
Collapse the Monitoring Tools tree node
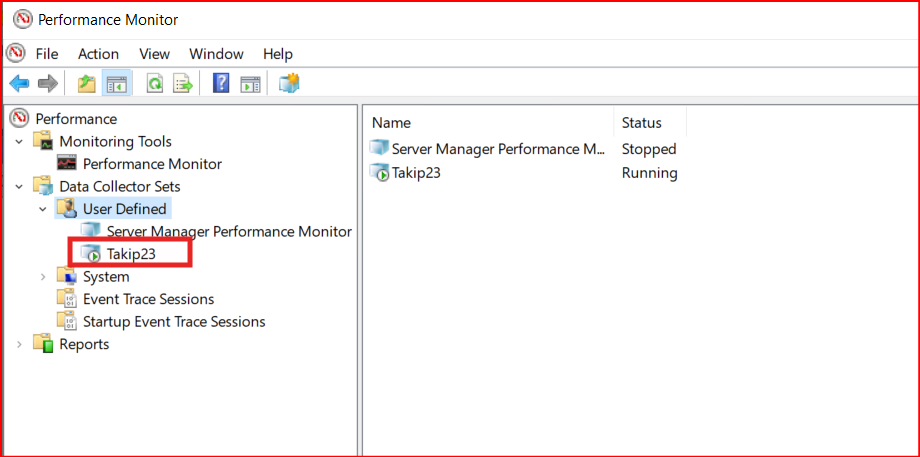(x=19, y=142)
